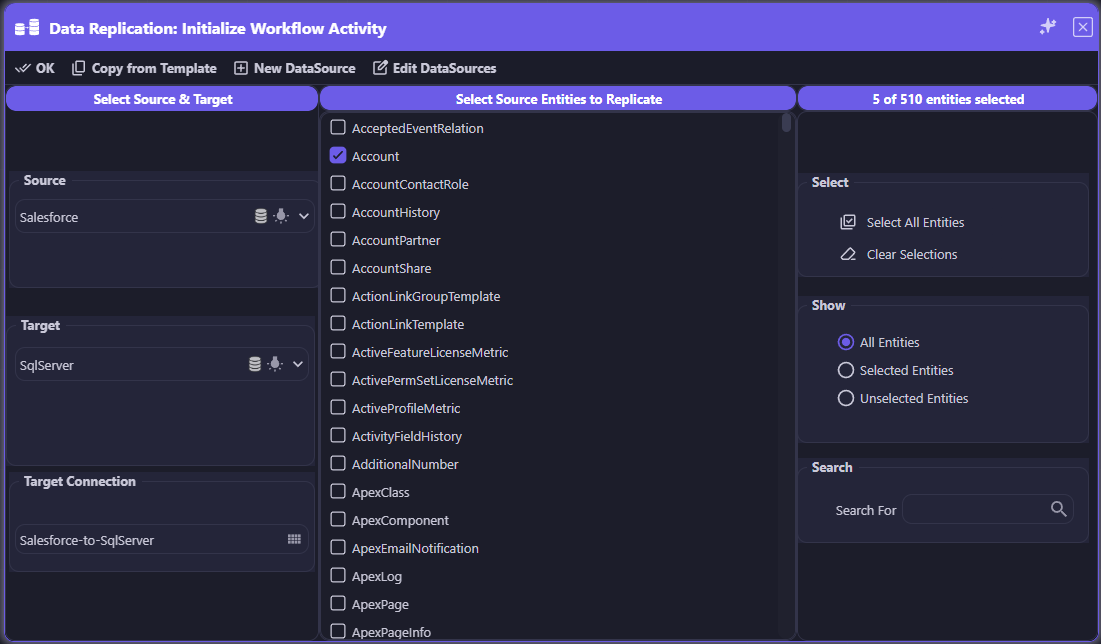1101x644 pixels.
Task: Click the database icon in Salesforce source field
Action: tap(261, 216)
